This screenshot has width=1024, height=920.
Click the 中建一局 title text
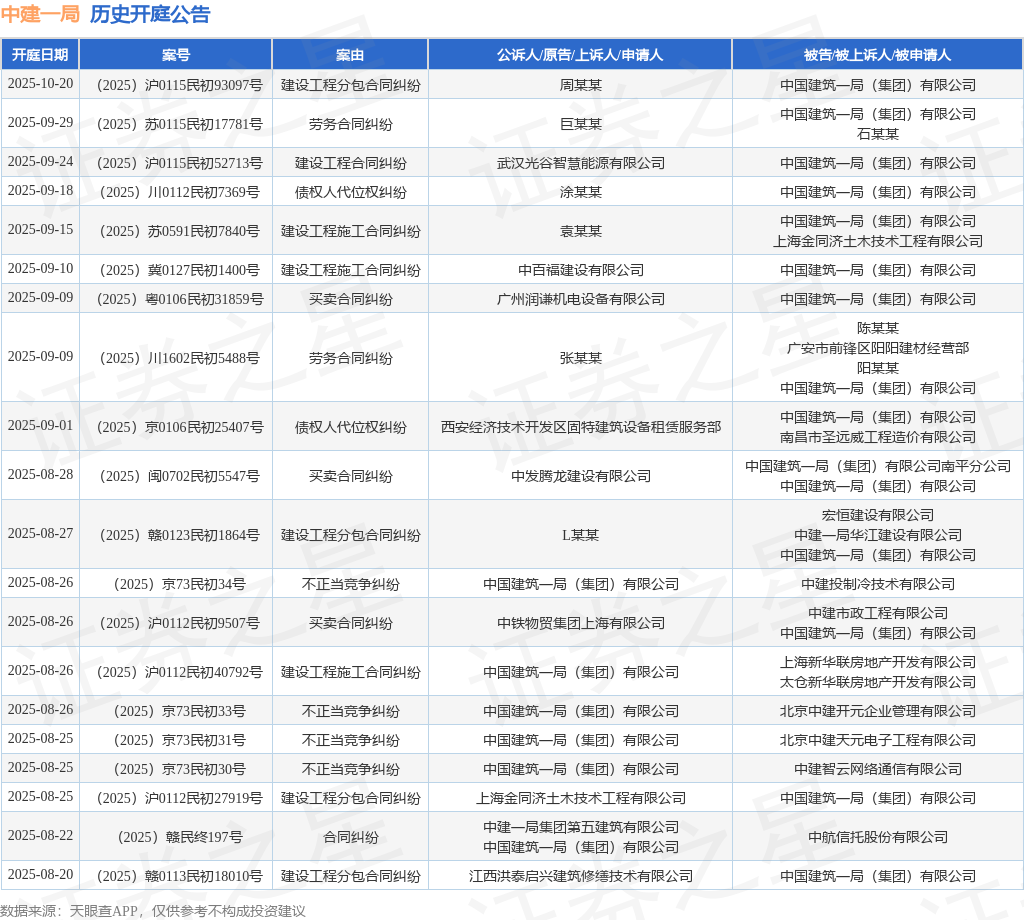[x=40, y=14]
